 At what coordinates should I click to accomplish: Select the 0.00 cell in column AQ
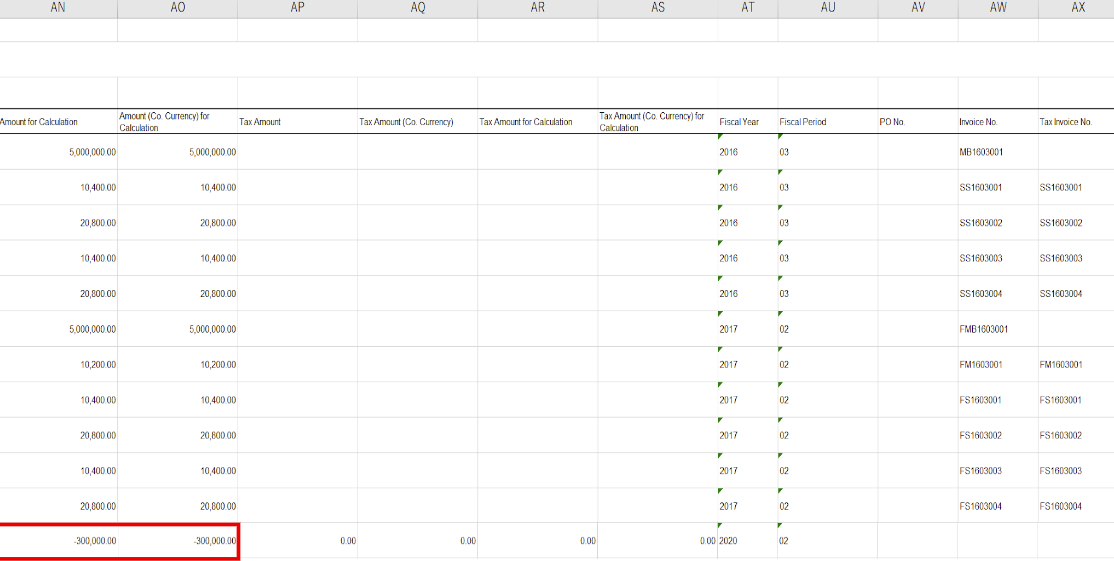(x=418, y=541)
